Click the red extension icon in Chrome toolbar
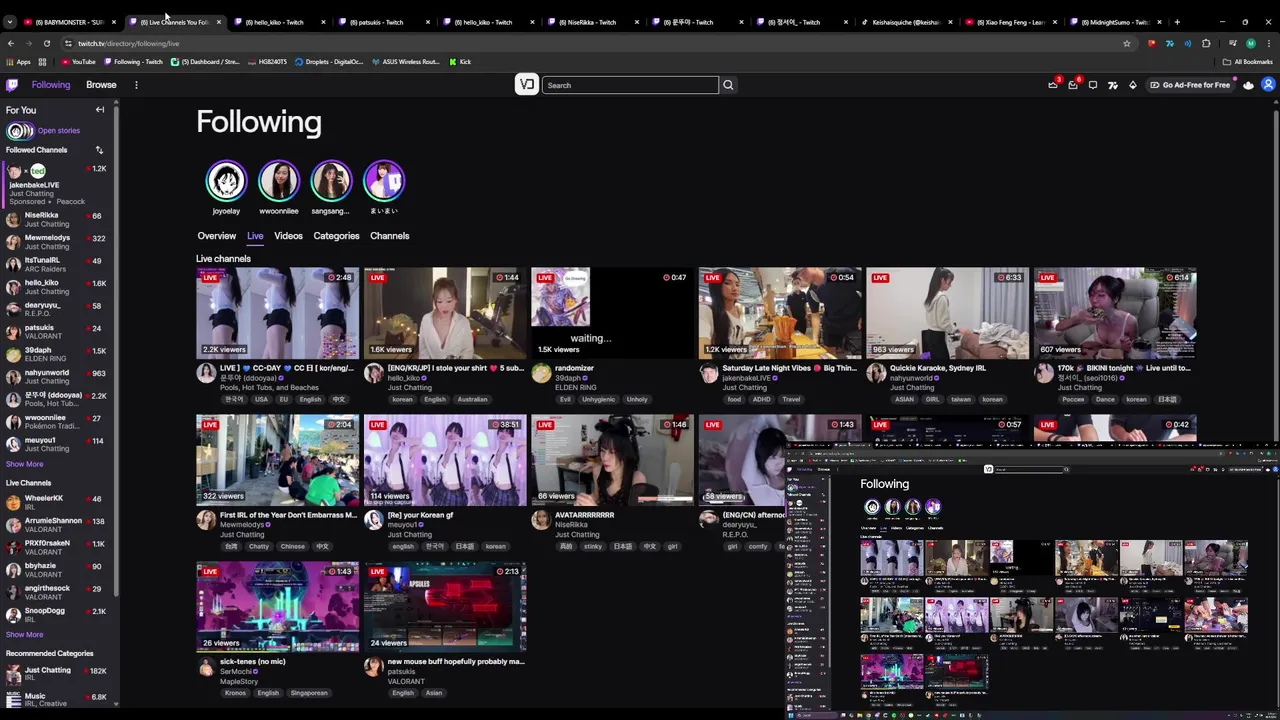This screenshot has width=1280, height=720. click(1152, 43)
